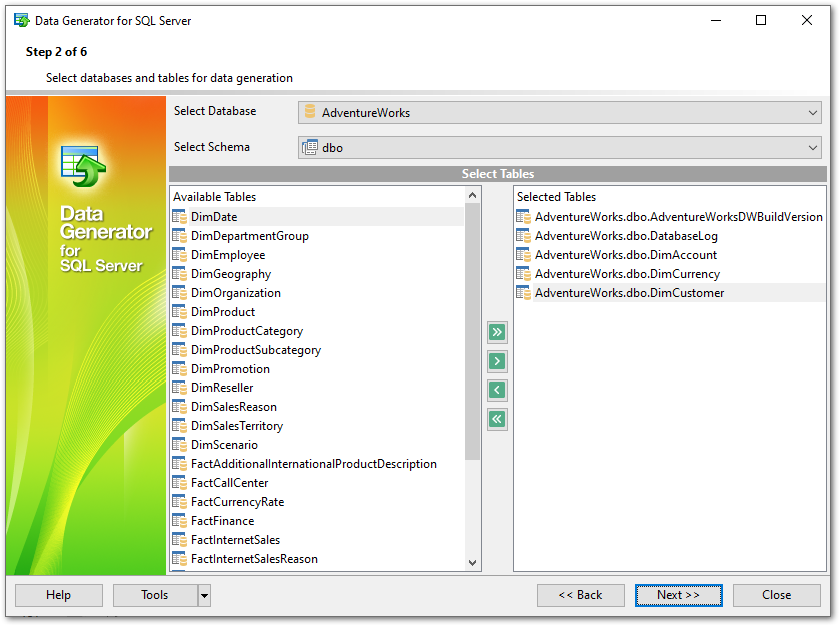Image resolution: width=840 pixels, height=626 pixels.
Task: Select DimGeography in Available Tables
Action: click(318, 274)
